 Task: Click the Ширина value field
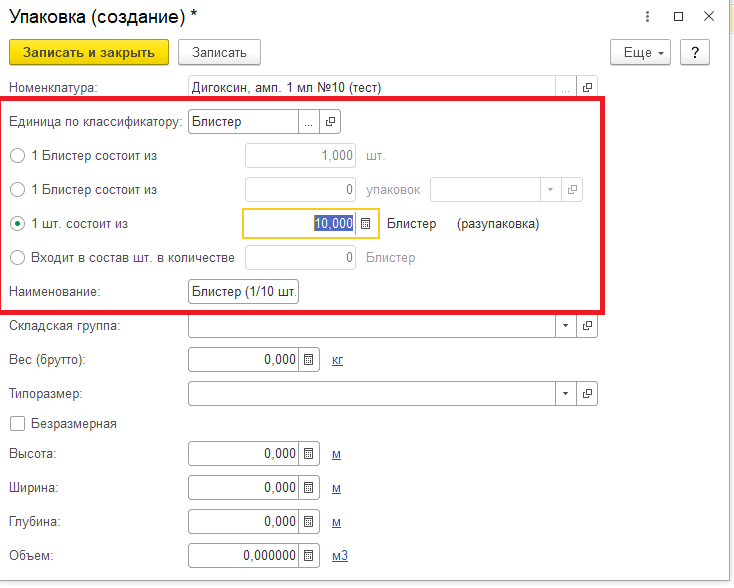click(x=243, y=488)
